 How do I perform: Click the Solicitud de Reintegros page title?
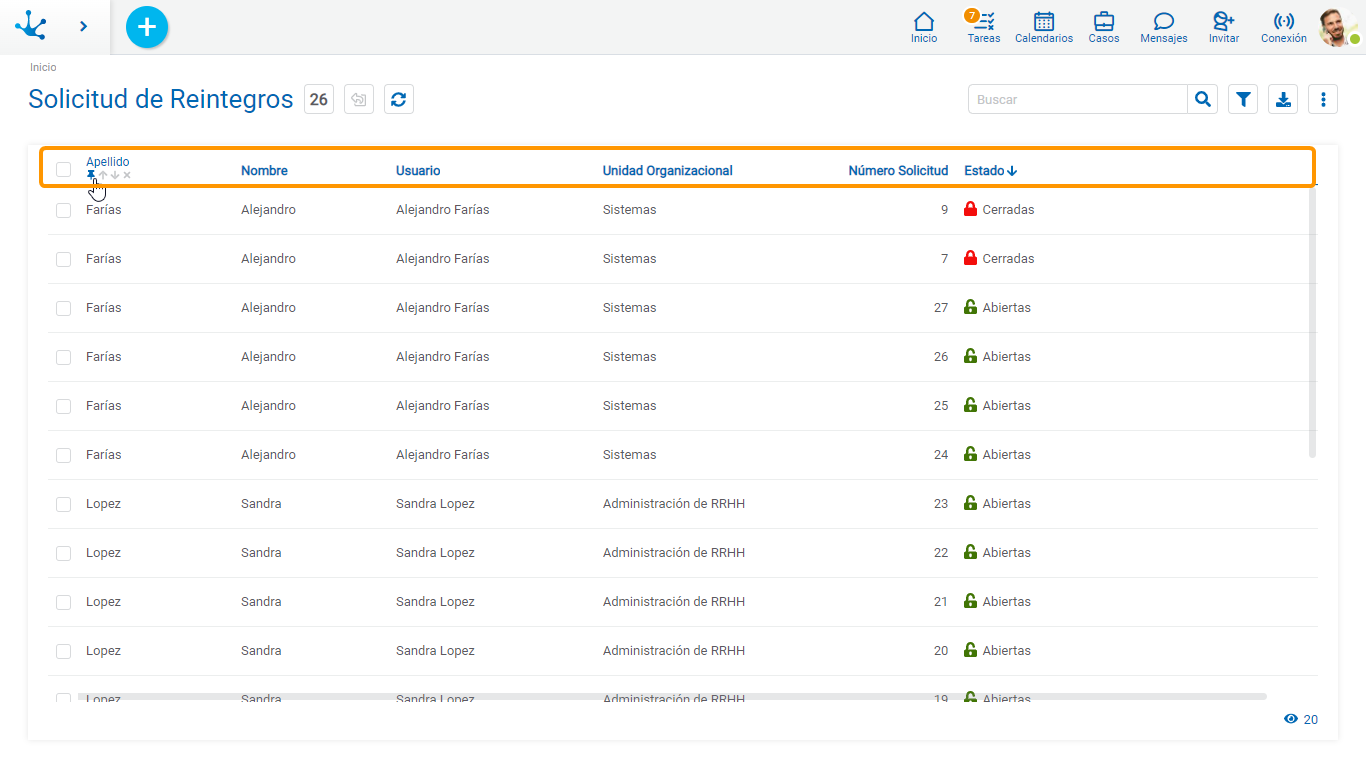pyautogui.click(x=161, y=99)
